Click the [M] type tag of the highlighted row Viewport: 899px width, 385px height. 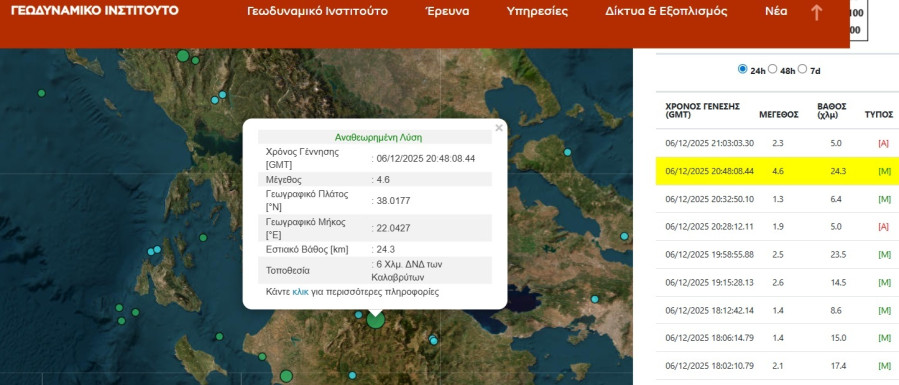(x=885, y=171)
